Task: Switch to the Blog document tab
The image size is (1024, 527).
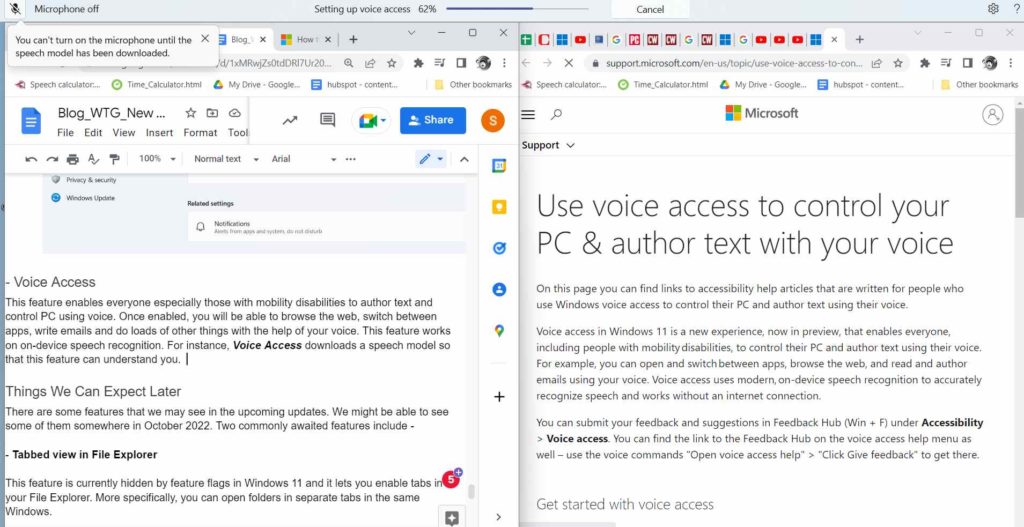Action: pyautogui.click(x=244, y=39)
